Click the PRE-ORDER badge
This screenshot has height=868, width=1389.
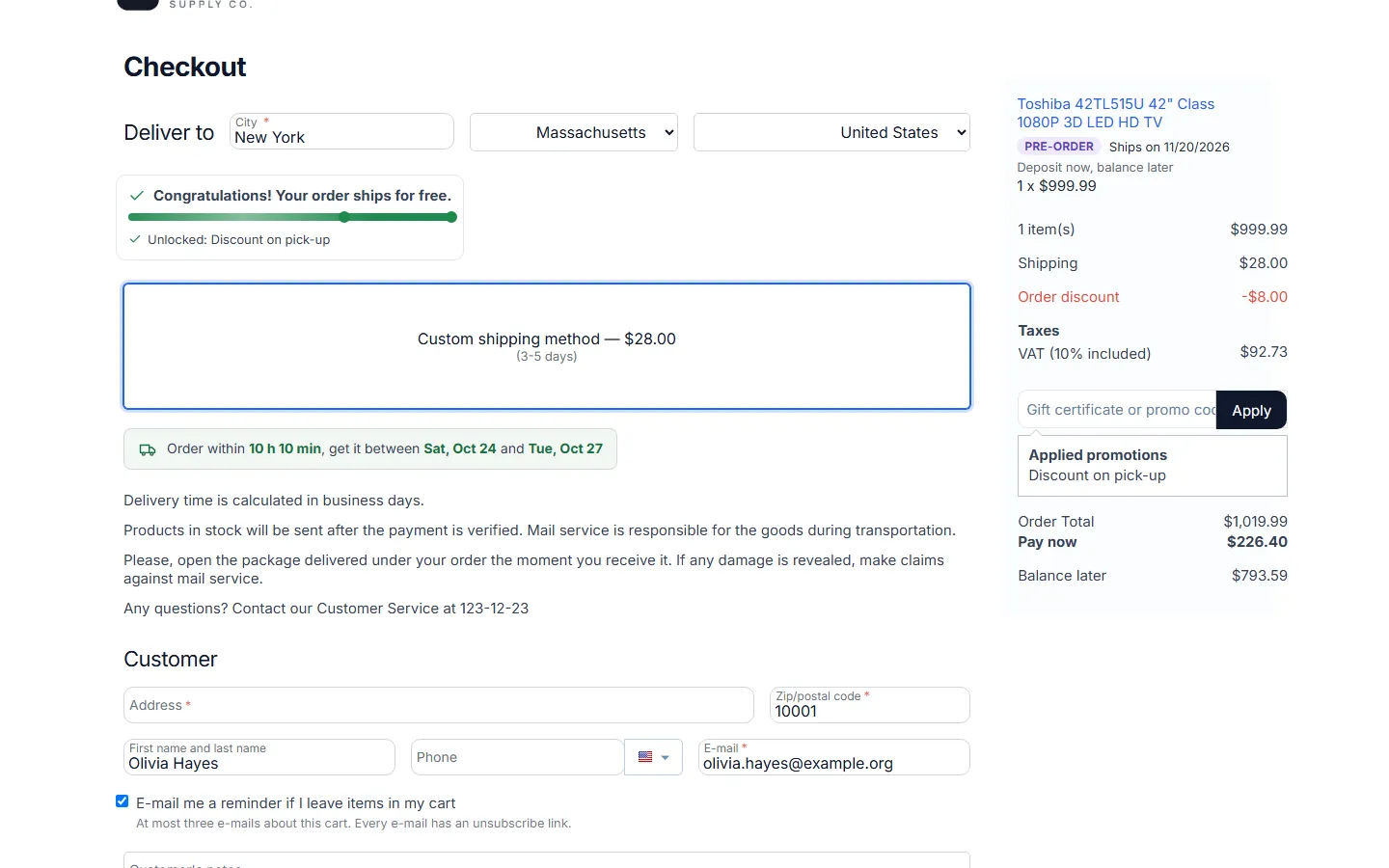pyautogui.click(x=1059, y=147)
